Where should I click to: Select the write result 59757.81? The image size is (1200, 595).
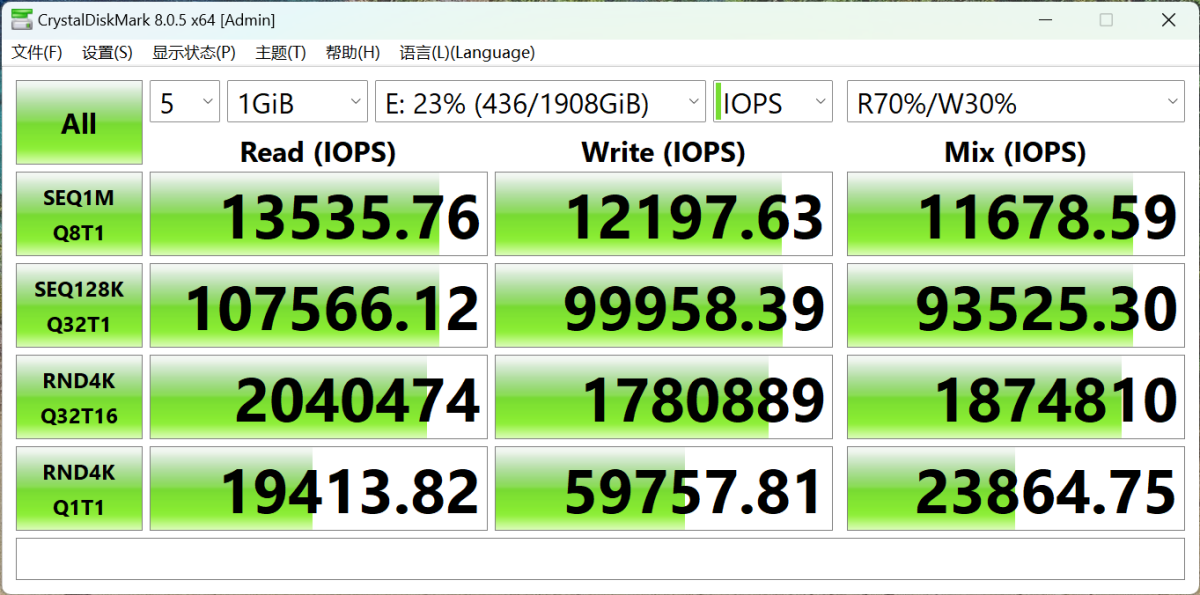coord(663,488)
